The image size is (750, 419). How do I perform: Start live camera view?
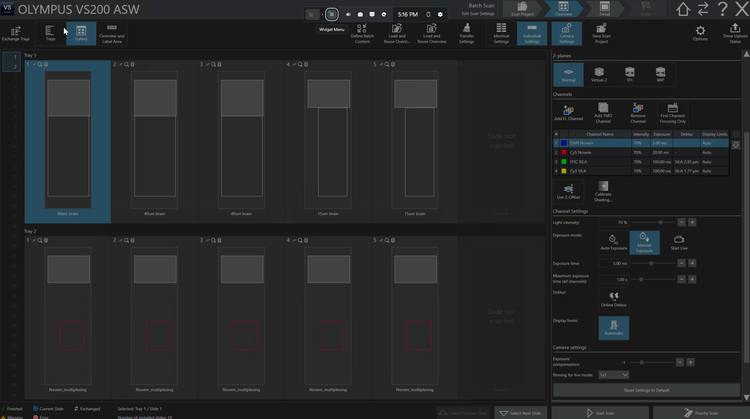point(679,240)
